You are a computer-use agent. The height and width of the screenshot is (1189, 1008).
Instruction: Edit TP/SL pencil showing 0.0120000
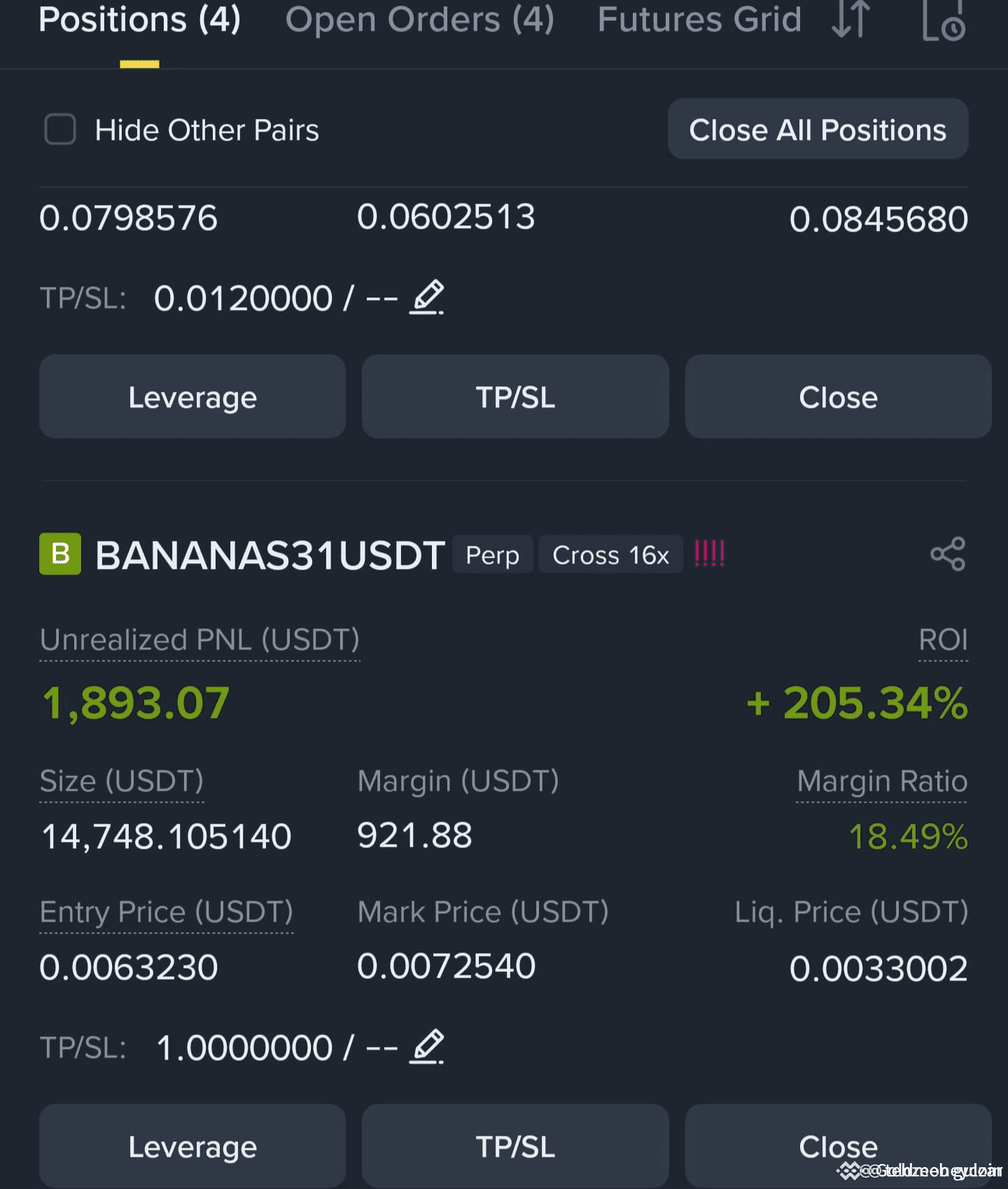tap(427, 297)
